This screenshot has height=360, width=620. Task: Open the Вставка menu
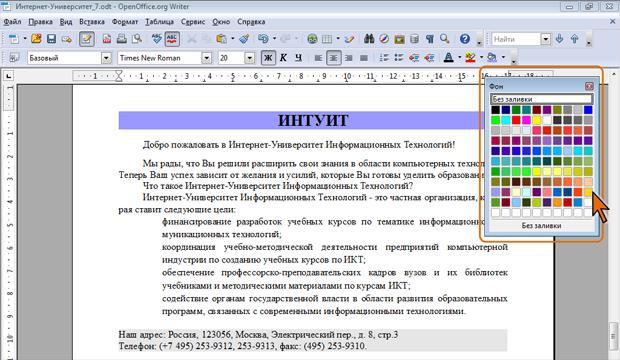coord(92,22)
